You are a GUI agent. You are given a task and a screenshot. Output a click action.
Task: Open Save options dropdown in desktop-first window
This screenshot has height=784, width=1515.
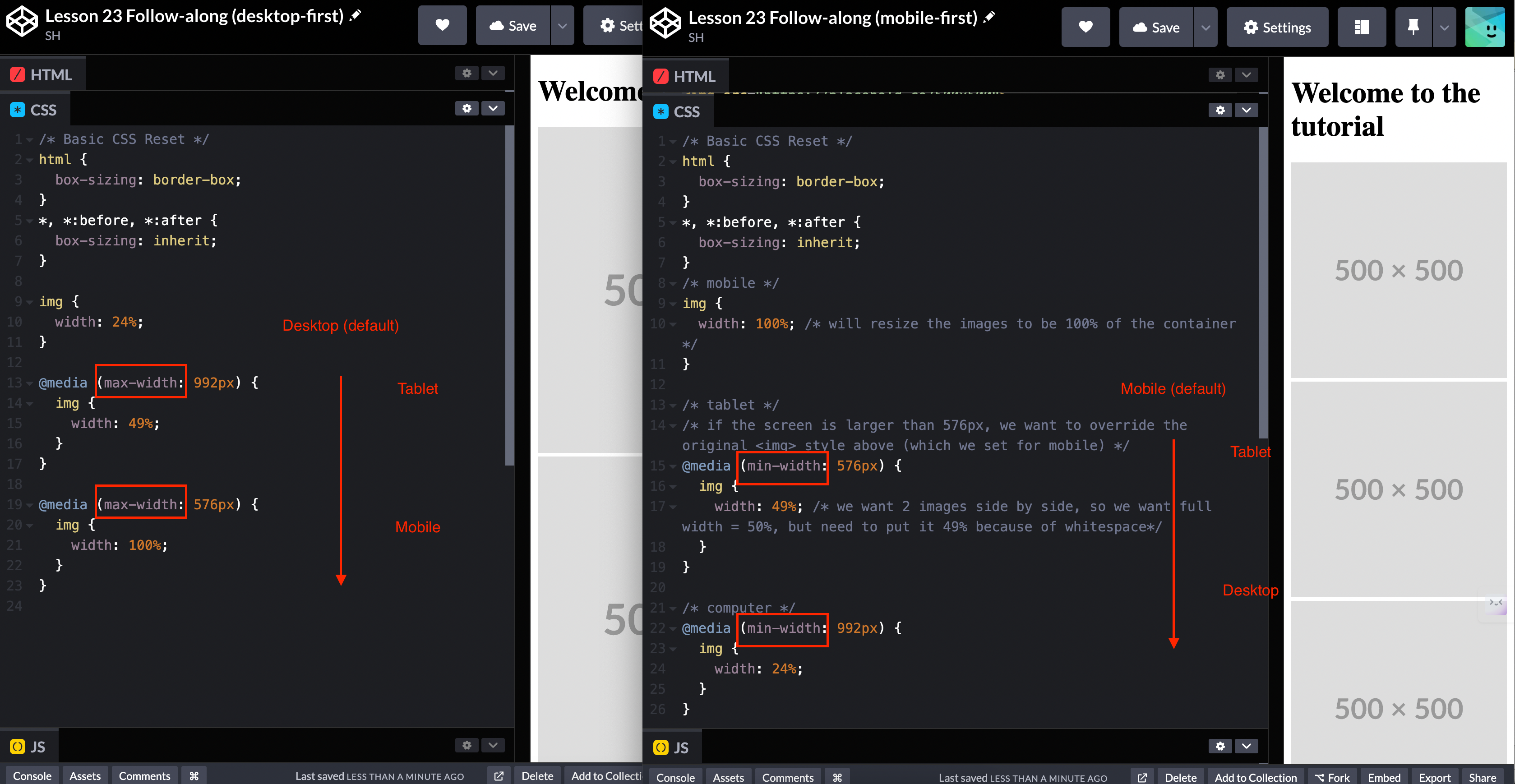562,25
